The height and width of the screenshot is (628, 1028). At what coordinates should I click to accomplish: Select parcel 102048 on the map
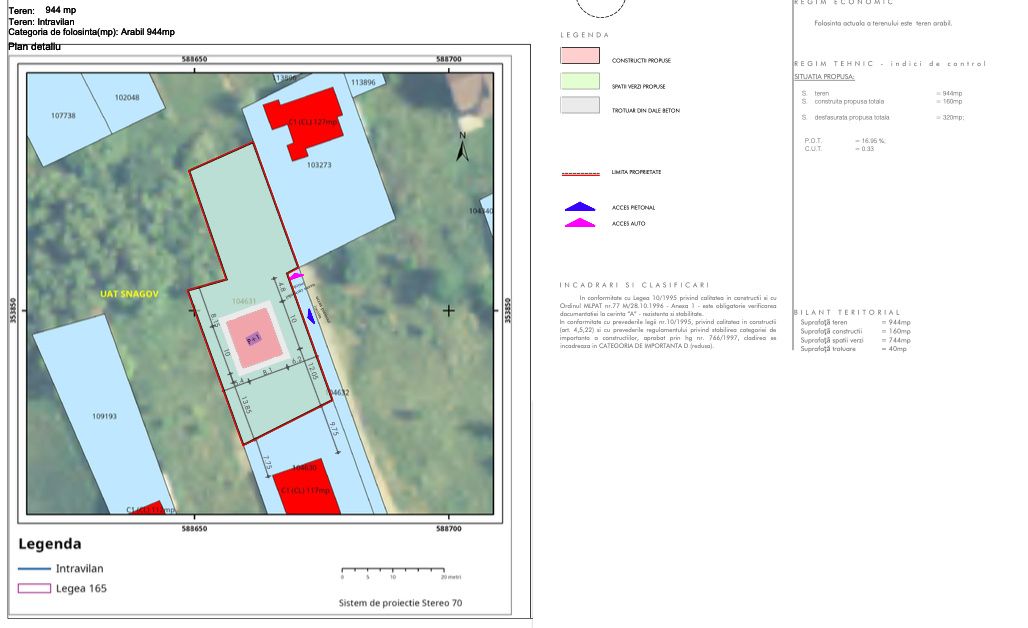tap(126, 98)
